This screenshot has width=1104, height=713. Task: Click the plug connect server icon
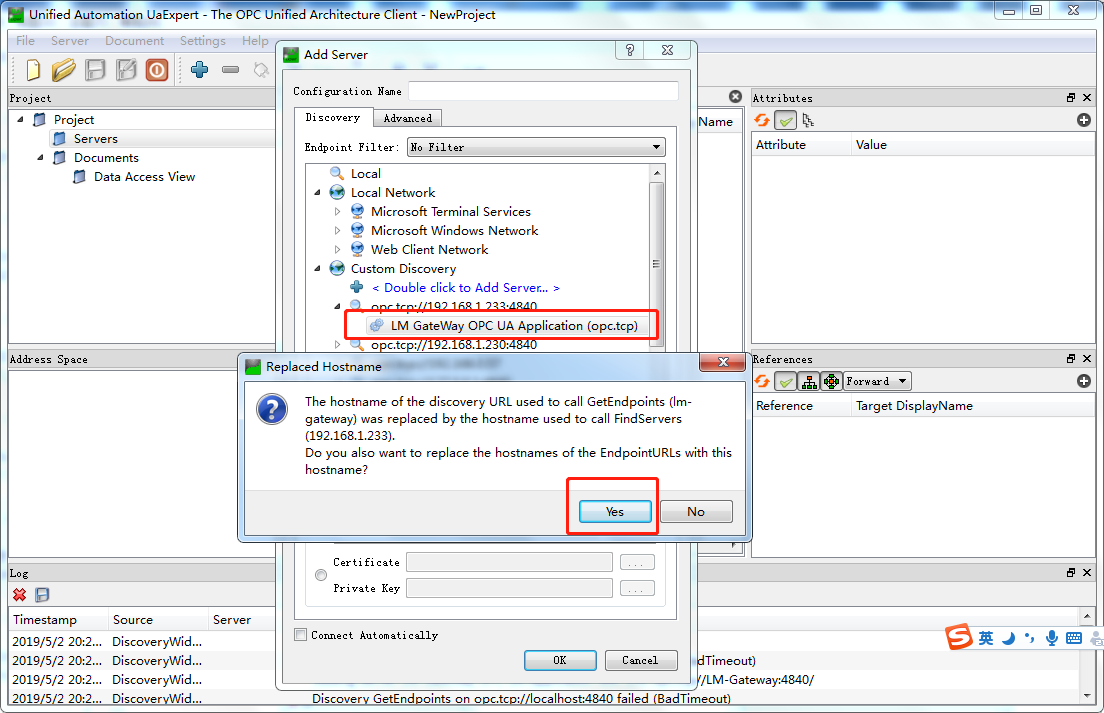[261, 70]
